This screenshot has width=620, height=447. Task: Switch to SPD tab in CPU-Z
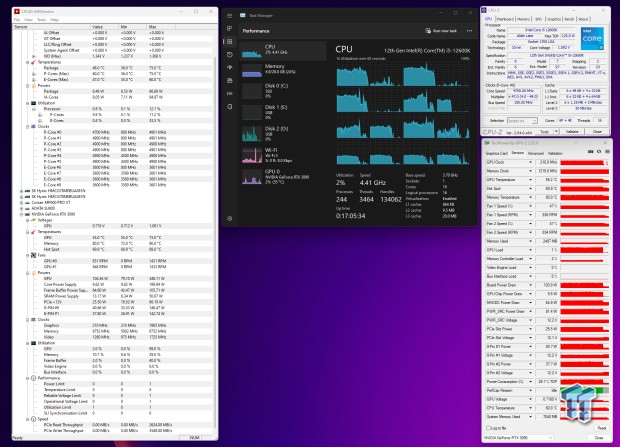[x=538, y=19]
